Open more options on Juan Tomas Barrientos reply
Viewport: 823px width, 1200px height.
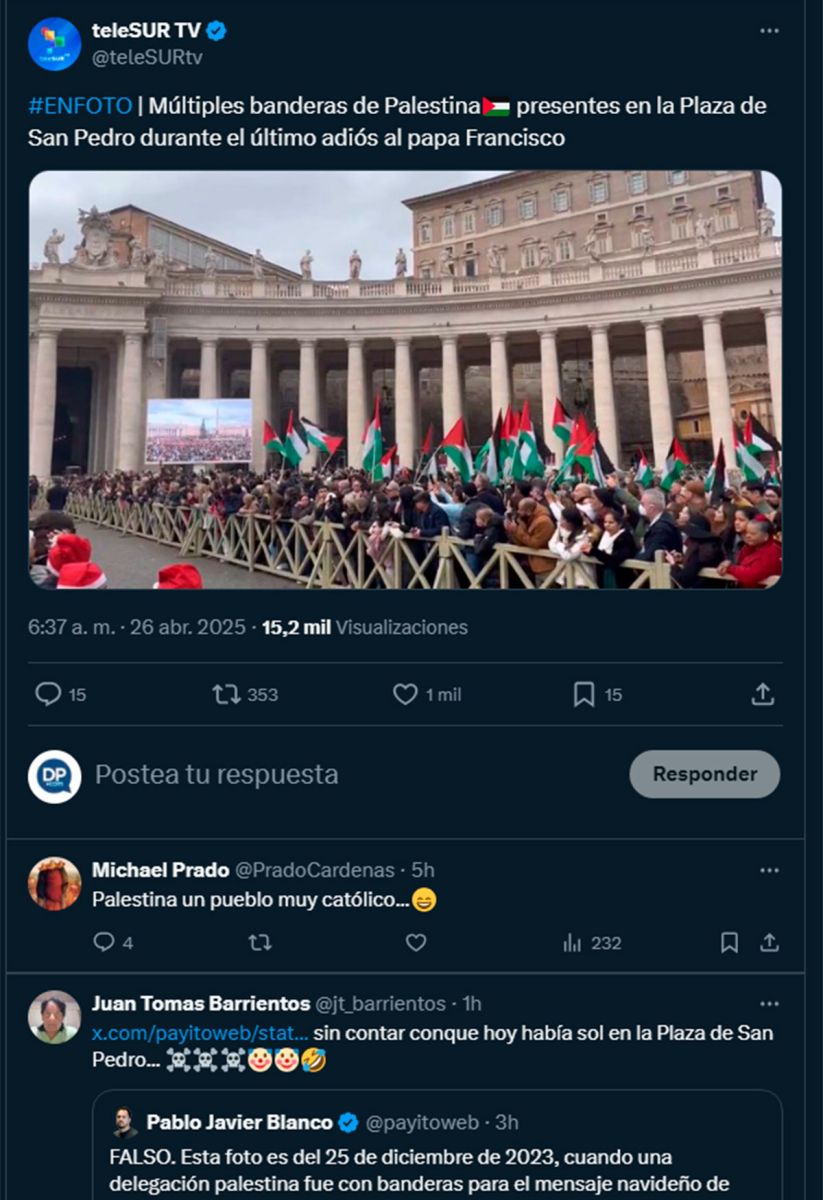pos(769,1003)
